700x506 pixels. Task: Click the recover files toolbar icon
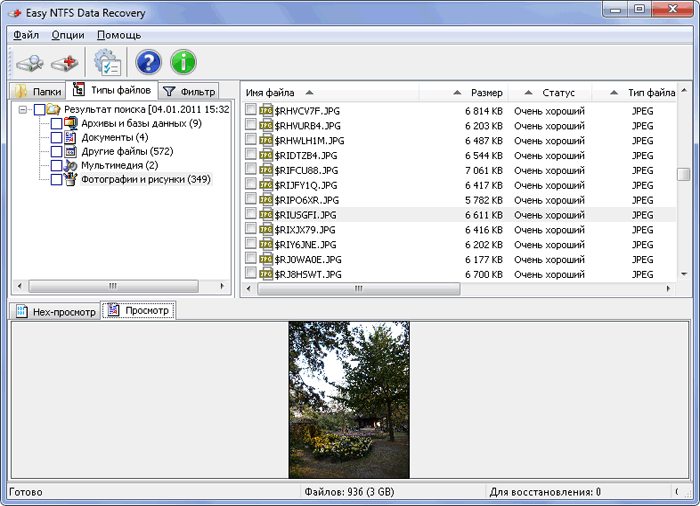pos(65,63)
